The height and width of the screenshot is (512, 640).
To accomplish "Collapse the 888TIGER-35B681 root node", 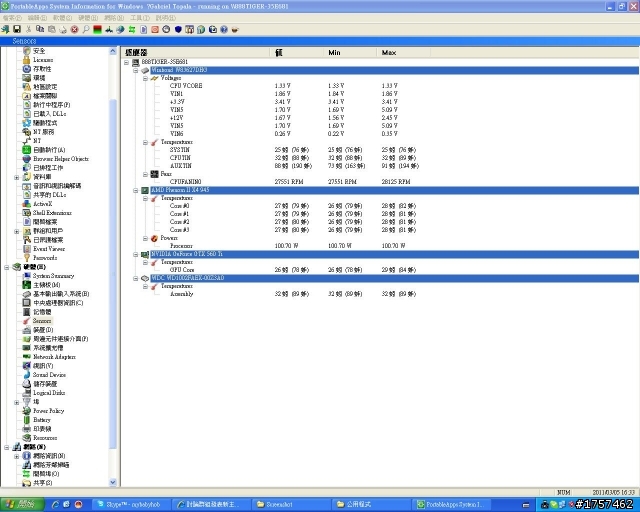I will tap(127, 62).
